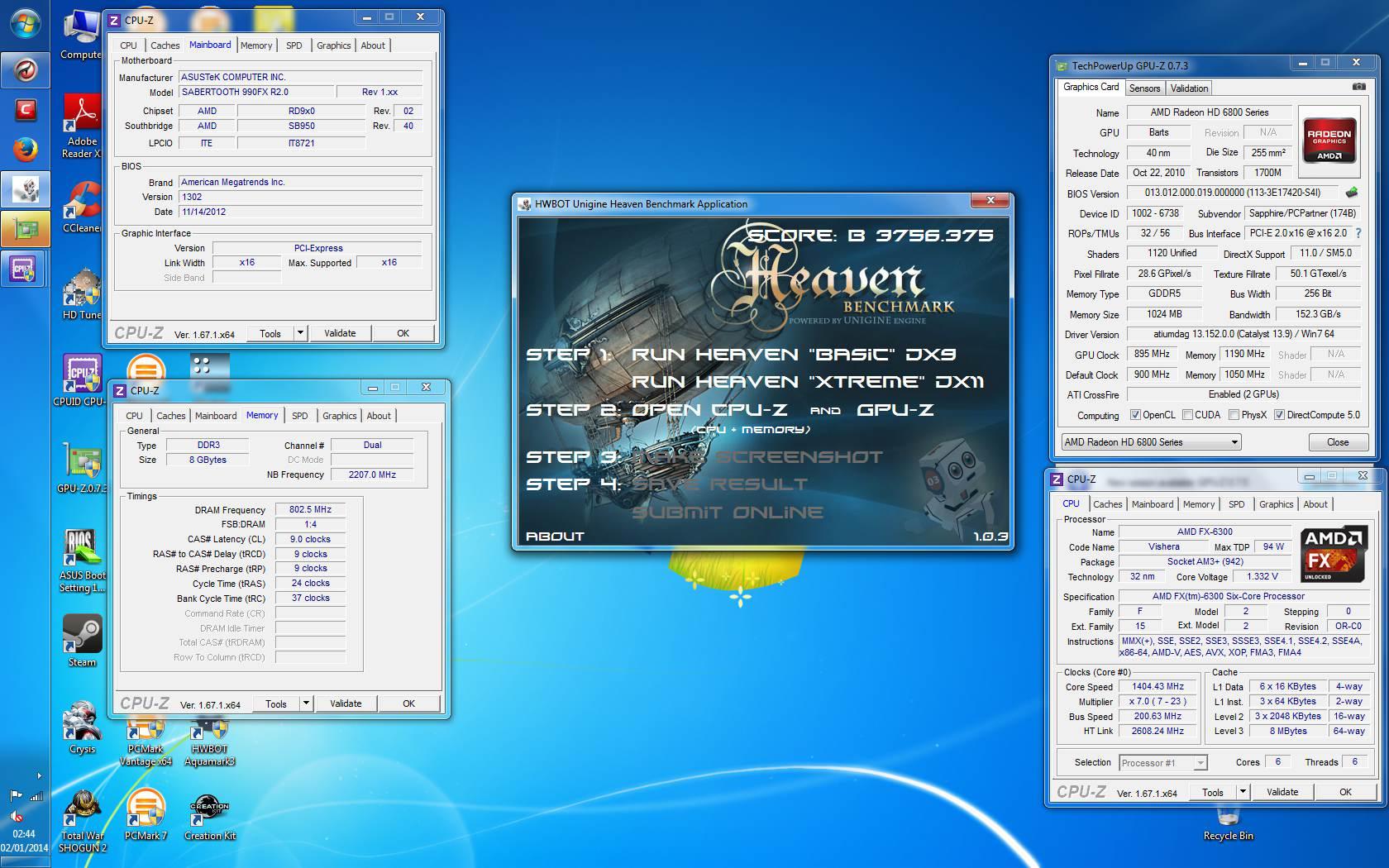This screenshot has height=868, width=1389.
Task: Click the NB Frequency 2207.0 MHz value
Action: pos(372,475)
